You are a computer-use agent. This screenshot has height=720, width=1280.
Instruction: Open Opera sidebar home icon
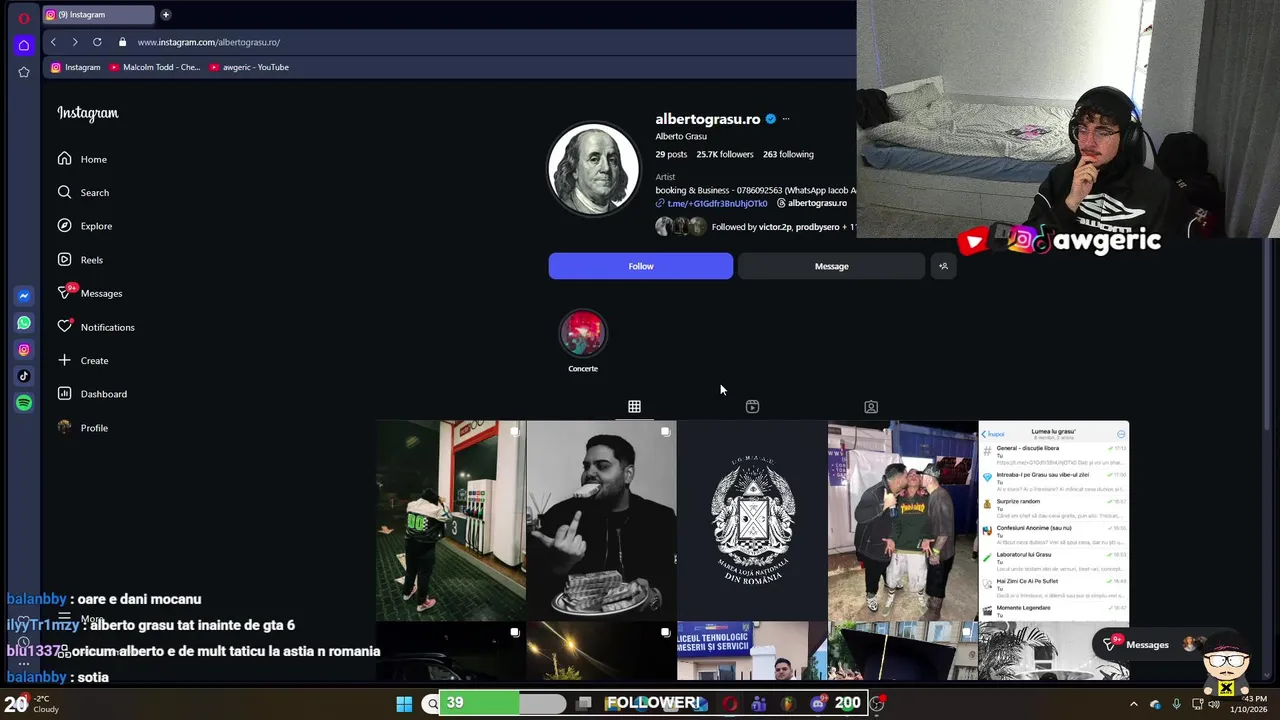(x=24, y=45)
